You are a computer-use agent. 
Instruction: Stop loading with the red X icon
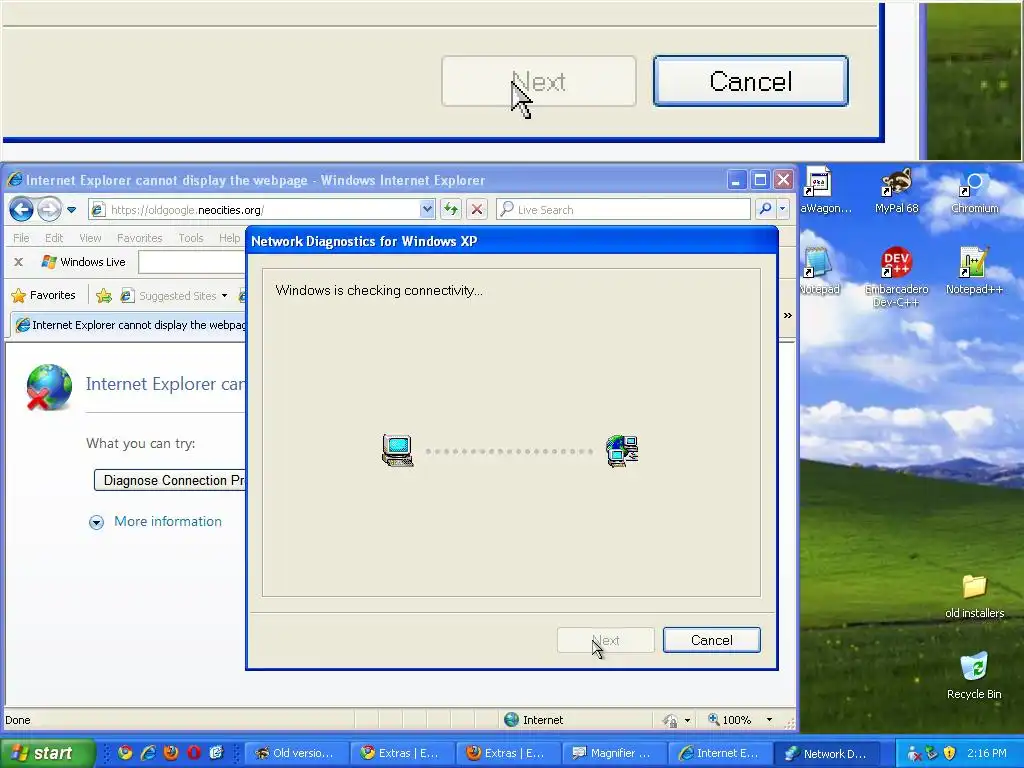[x=477, y=210]
